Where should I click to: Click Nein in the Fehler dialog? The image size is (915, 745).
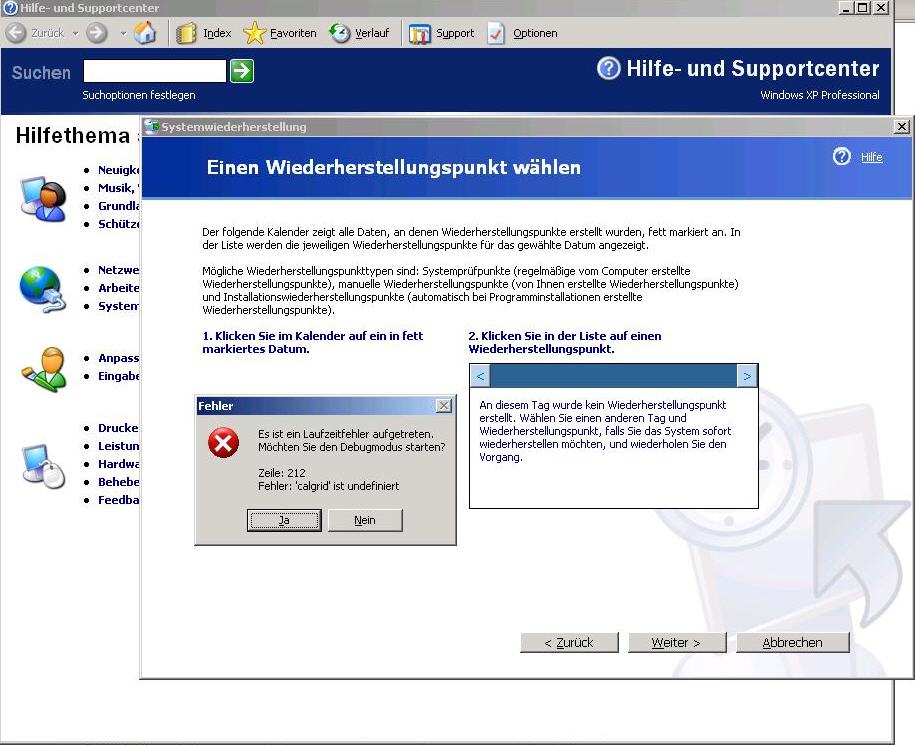[x=365, y=520]
